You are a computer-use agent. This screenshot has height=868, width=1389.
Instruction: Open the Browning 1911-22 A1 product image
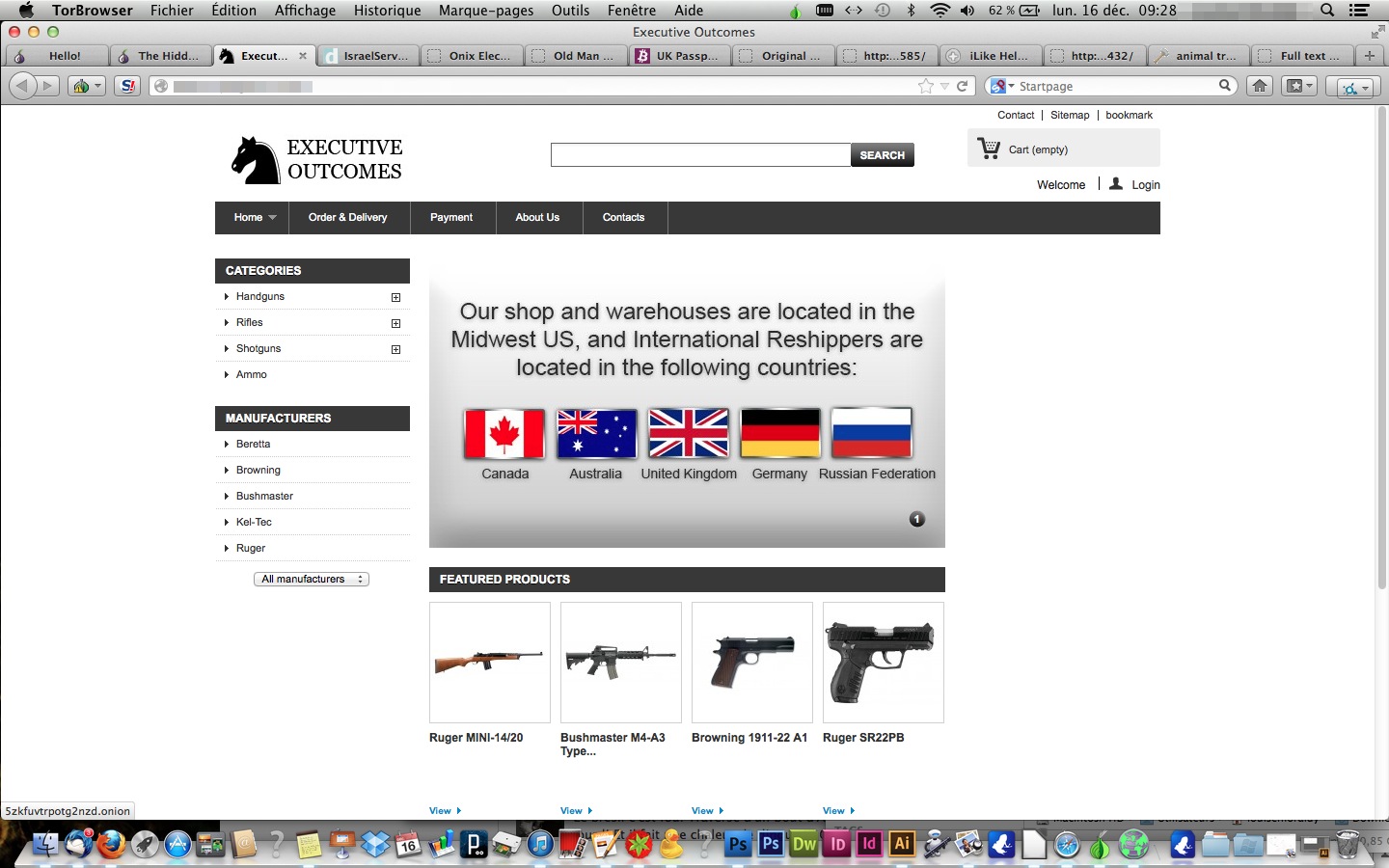(x=752, y=663)
